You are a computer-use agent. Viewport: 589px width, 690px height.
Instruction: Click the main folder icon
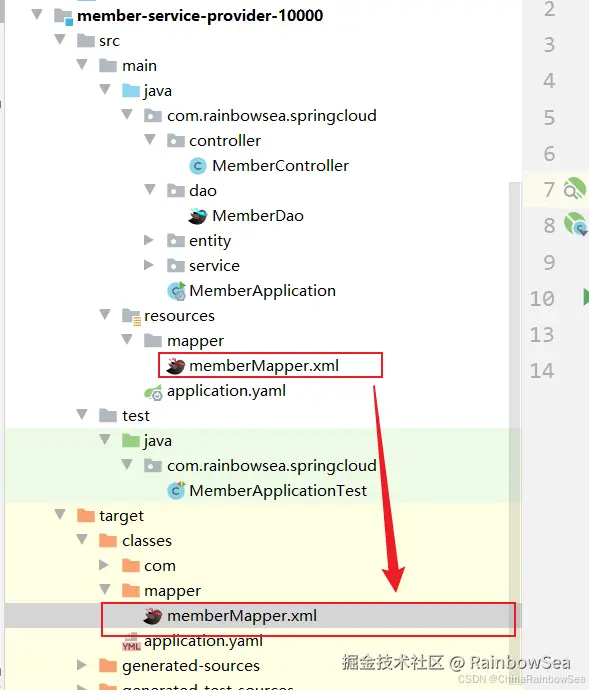108,66
